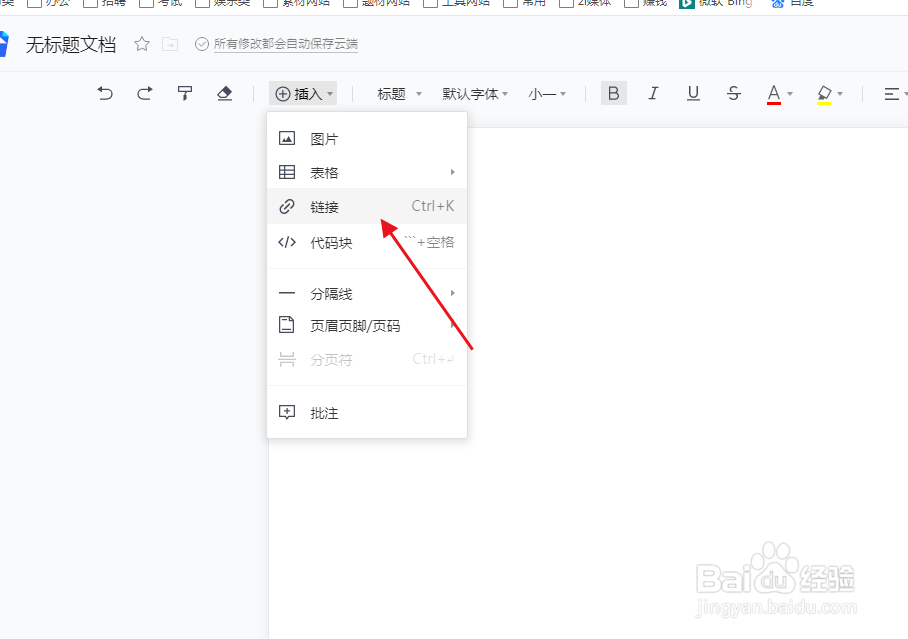Screen dimensions: 908x639
Task: Toggle bold formatting
Action: (614, 93)
